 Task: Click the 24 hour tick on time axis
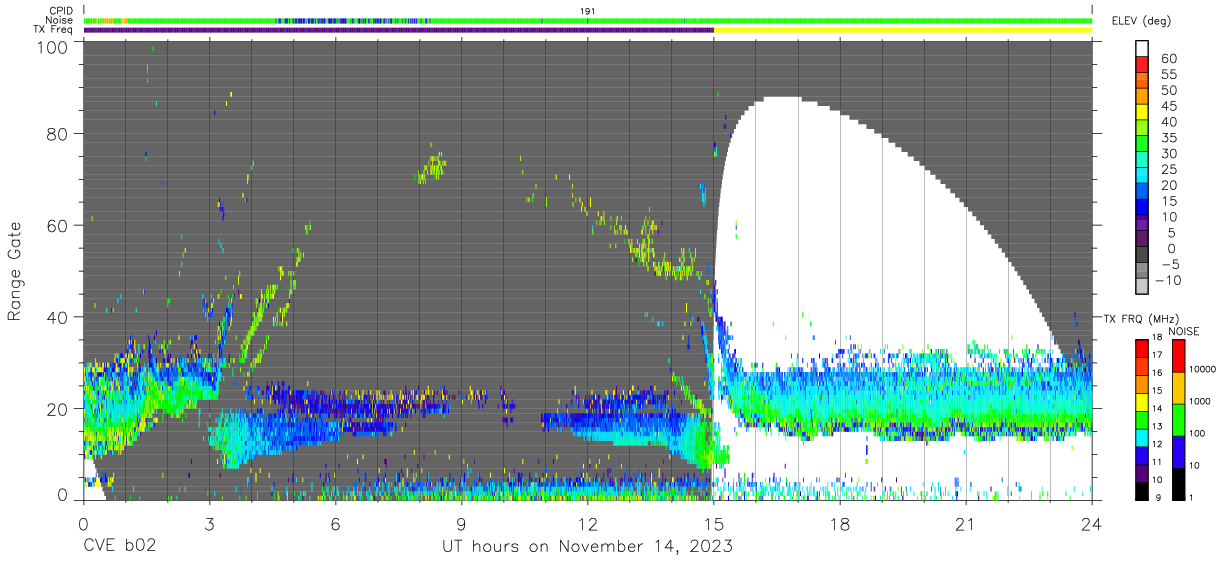1092,524
